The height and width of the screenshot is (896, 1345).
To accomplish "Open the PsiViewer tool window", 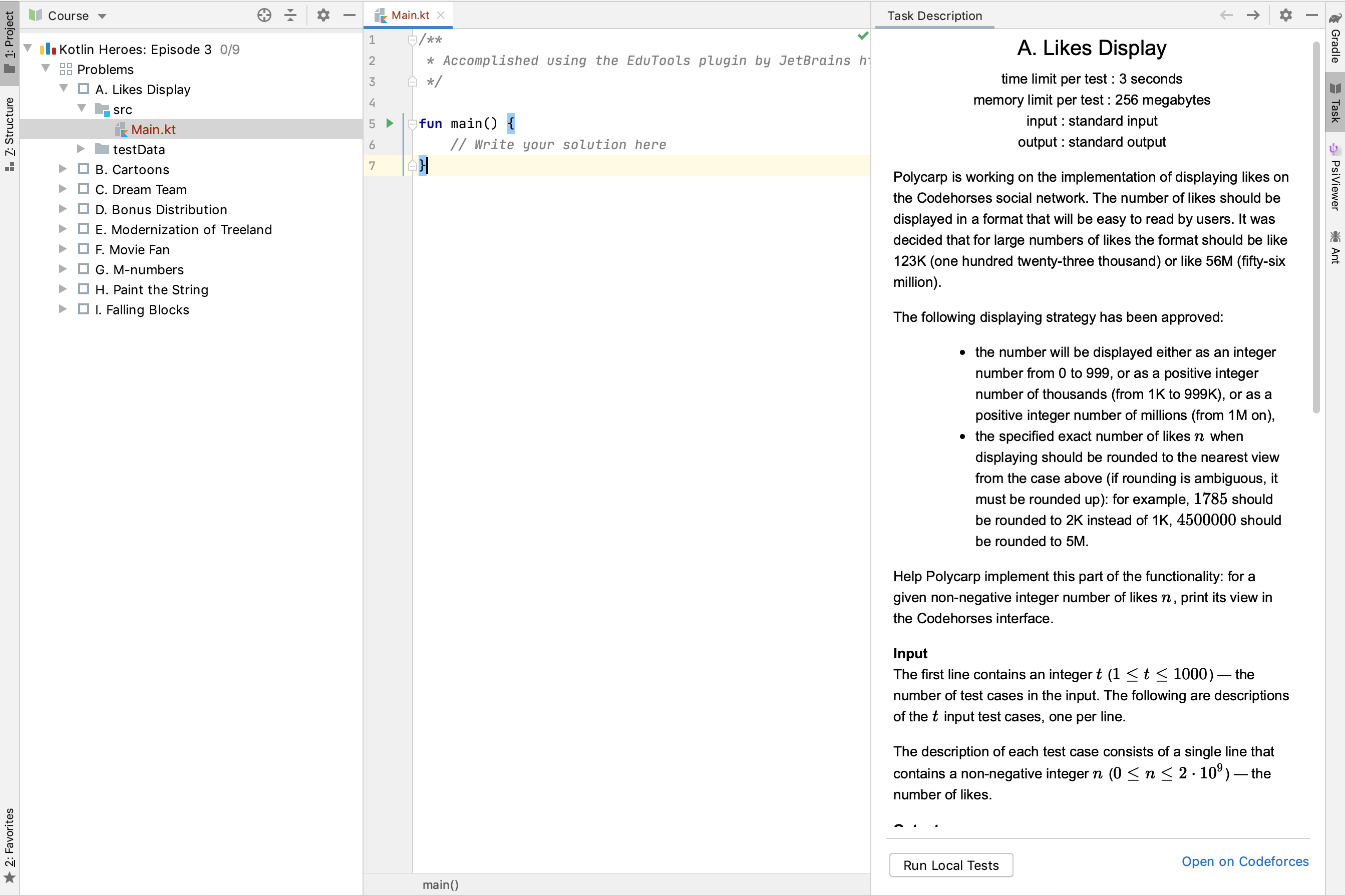I will point(1335,177).
